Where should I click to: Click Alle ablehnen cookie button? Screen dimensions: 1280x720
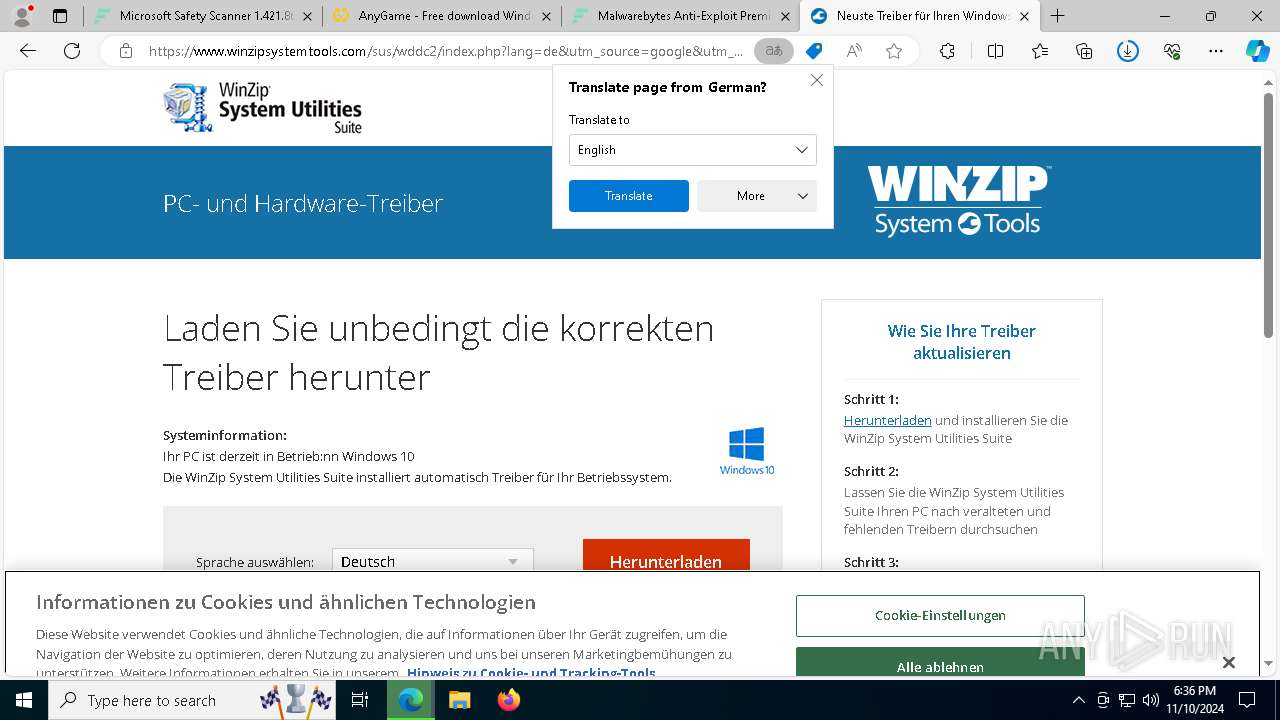click(940, 662)
